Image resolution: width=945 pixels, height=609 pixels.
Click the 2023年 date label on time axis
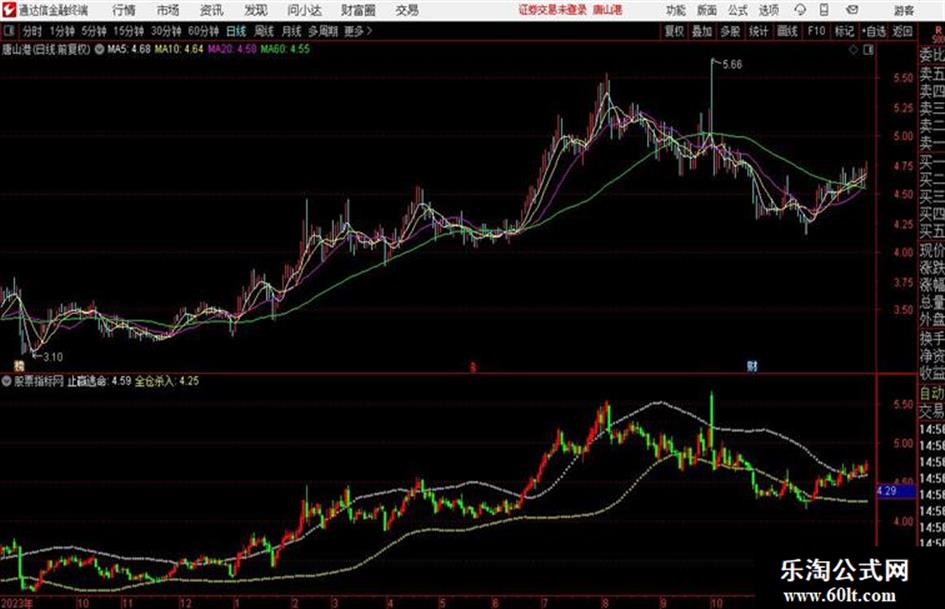17,603
